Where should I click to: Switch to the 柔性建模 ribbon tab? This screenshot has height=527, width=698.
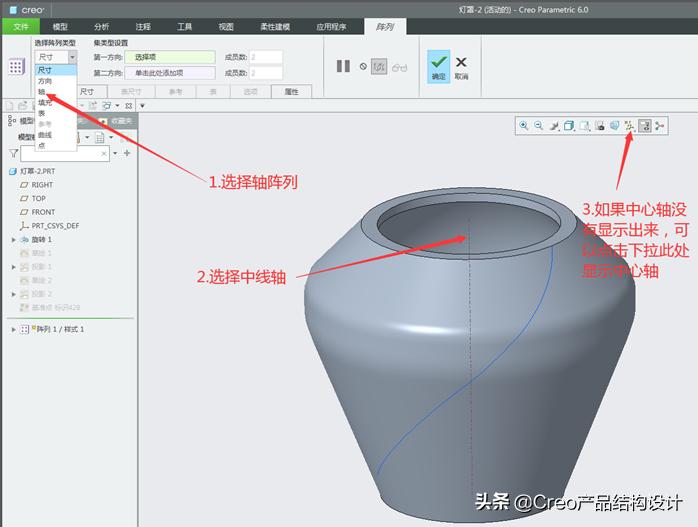275,27
